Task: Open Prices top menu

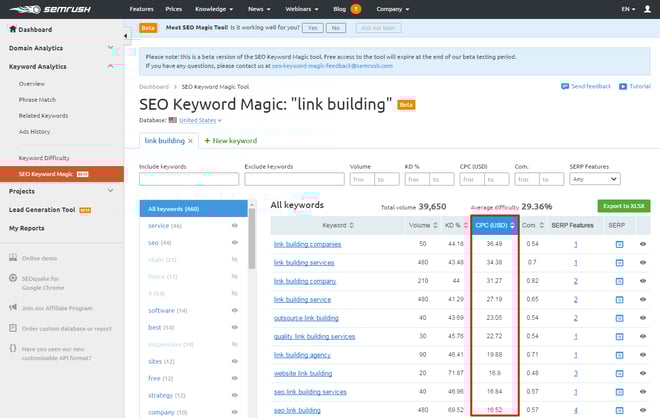Action: 173,9
